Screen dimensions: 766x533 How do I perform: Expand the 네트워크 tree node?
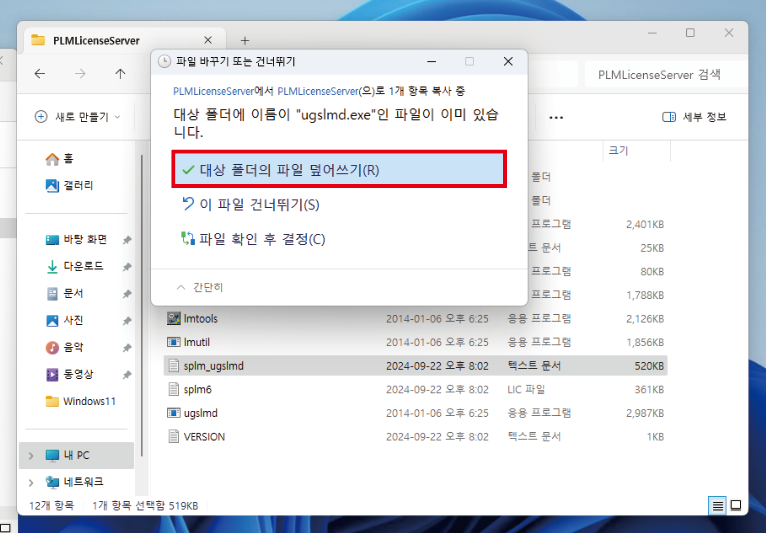[31, 483]
